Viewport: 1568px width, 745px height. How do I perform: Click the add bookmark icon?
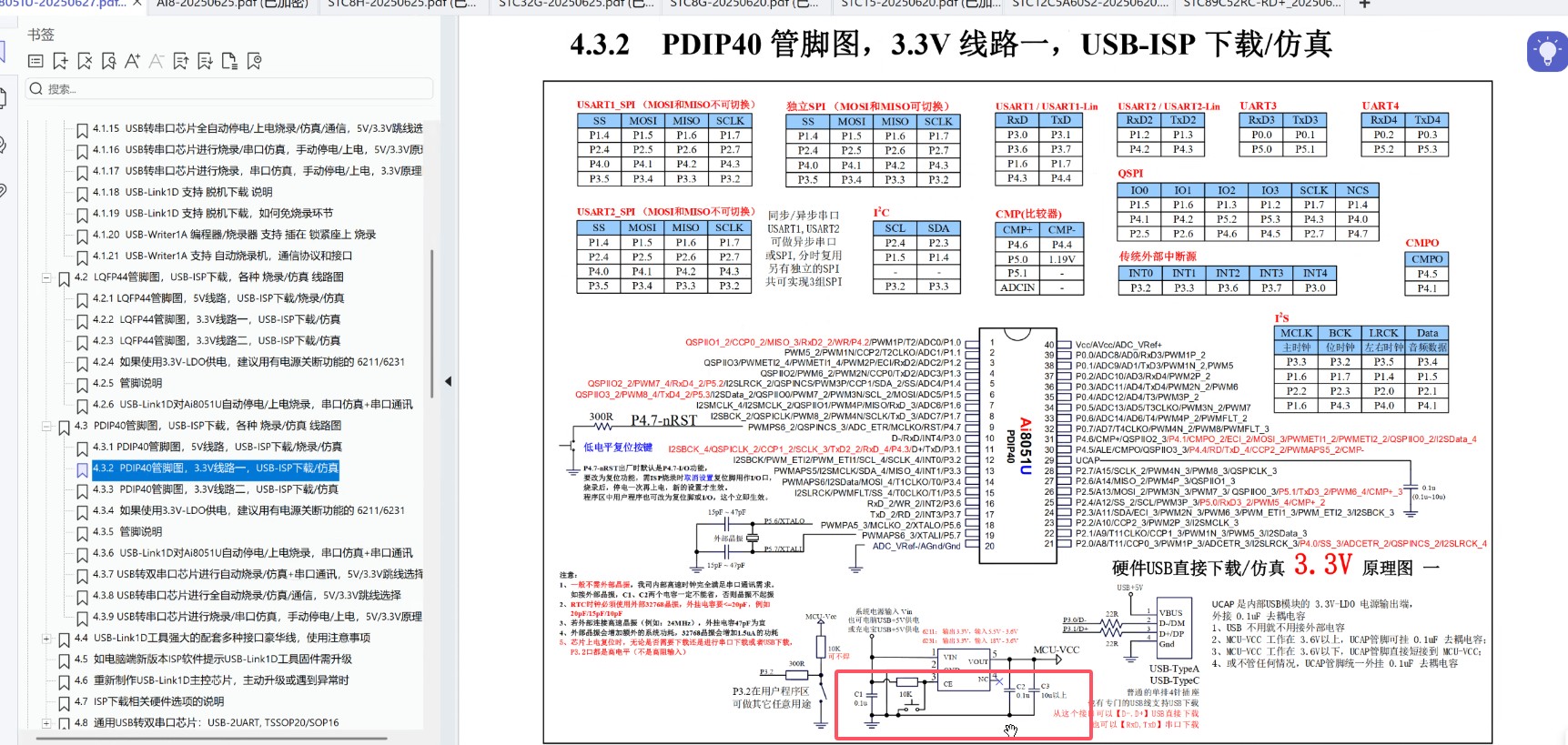61,61
